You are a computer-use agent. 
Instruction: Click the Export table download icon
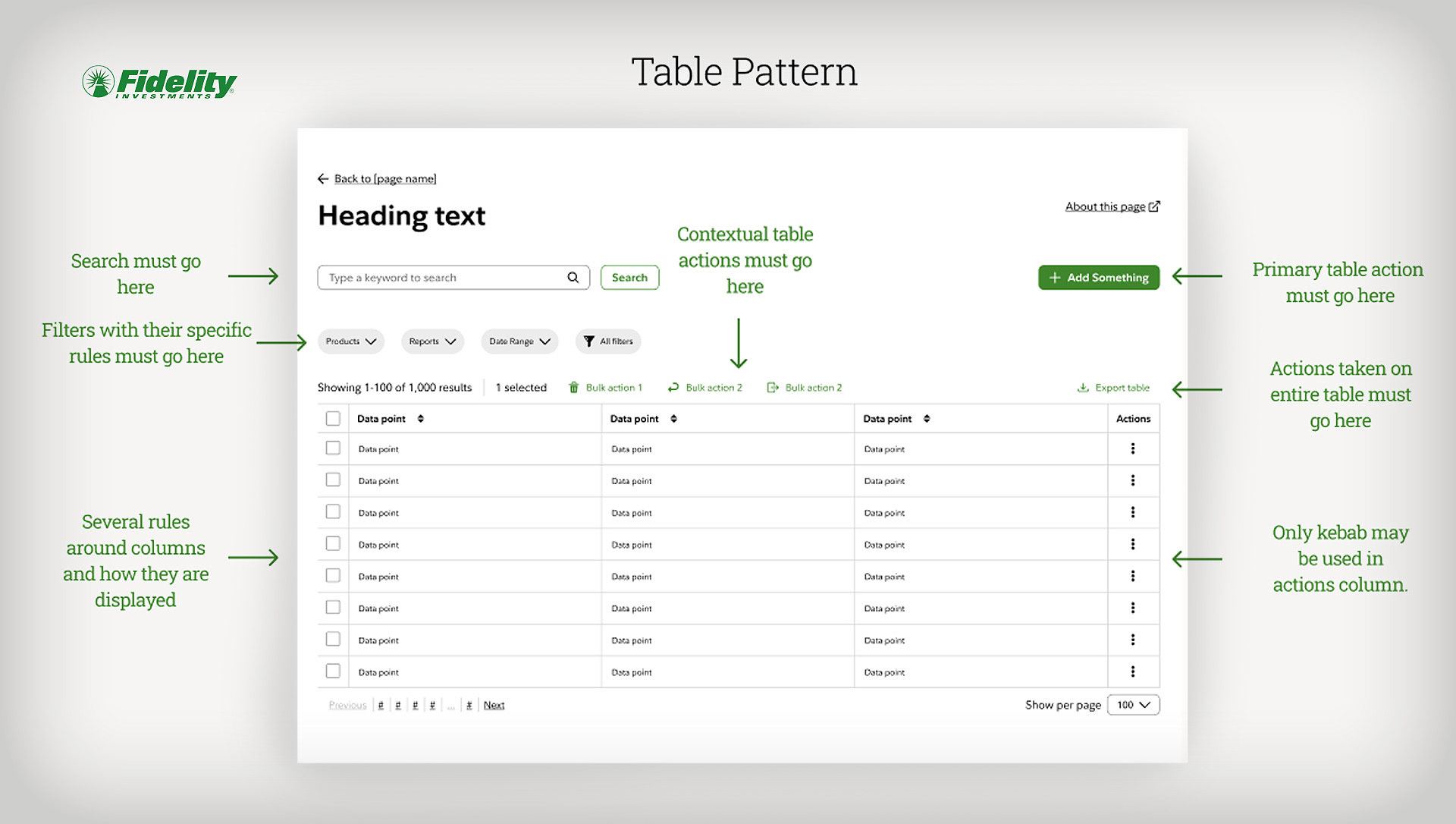[x=1083, y=388]
